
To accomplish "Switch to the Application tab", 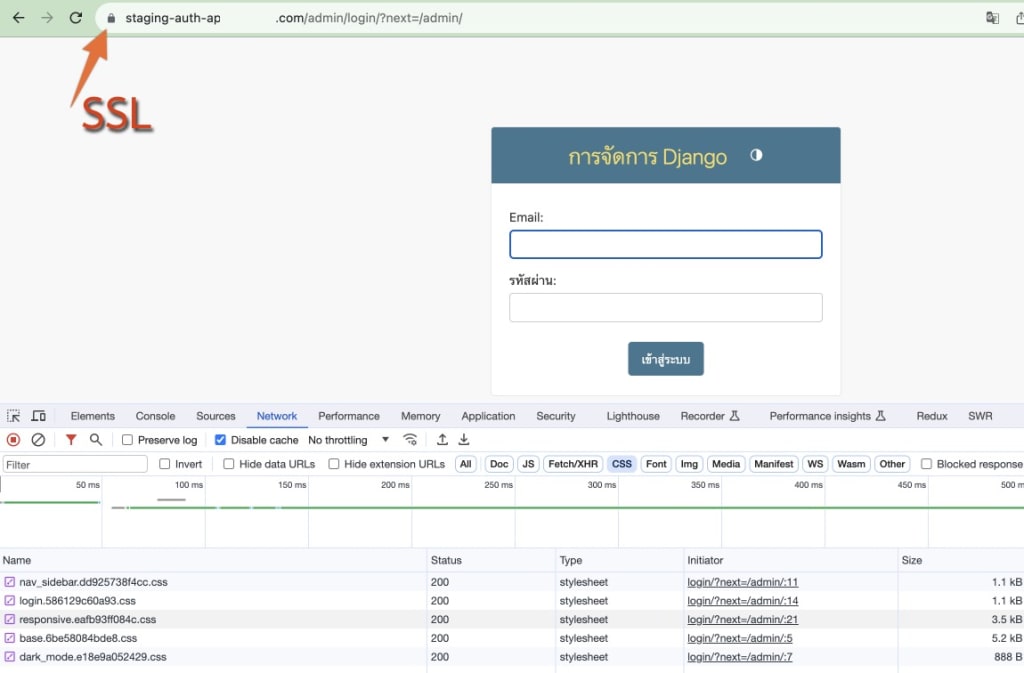I will pyautogui.click(x=488, y=416).
